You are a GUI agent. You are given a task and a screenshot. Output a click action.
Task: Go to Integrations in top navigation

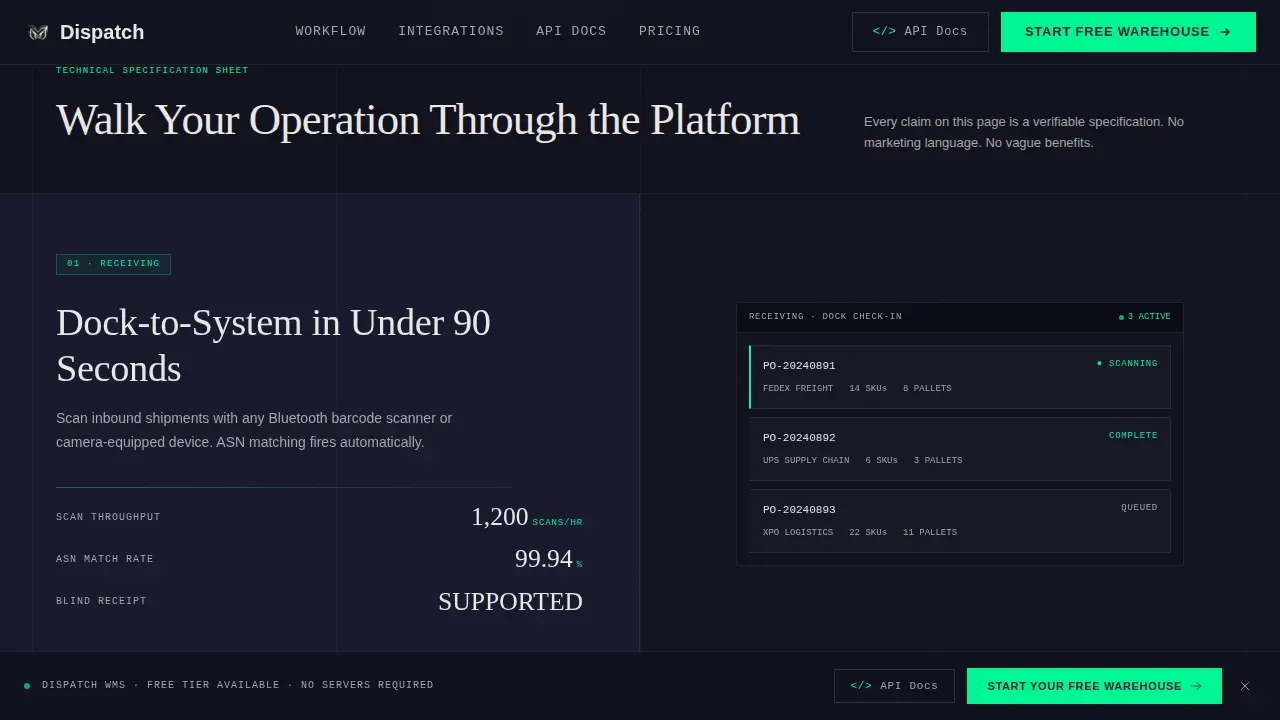(451, 31)
